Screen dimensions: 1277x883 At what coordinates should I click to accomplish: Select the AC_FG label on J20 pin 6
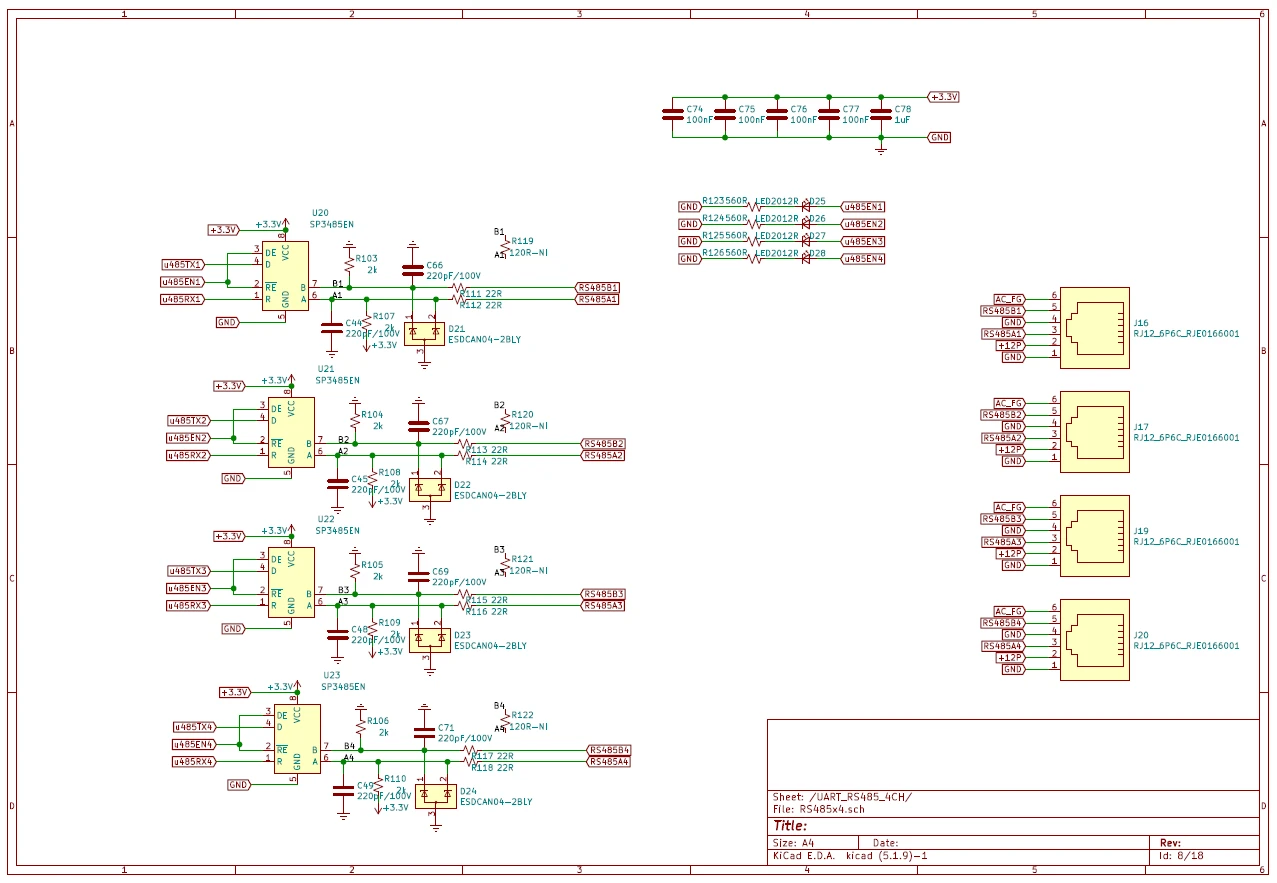click(x=1009, y=611)
